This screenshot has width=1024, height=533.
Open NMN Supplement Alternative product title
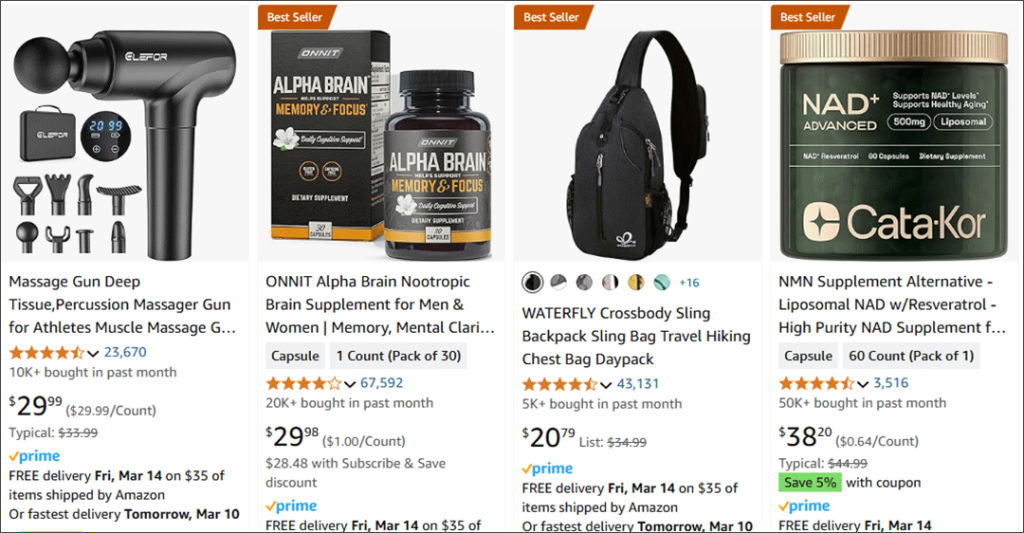click(892, 304)
